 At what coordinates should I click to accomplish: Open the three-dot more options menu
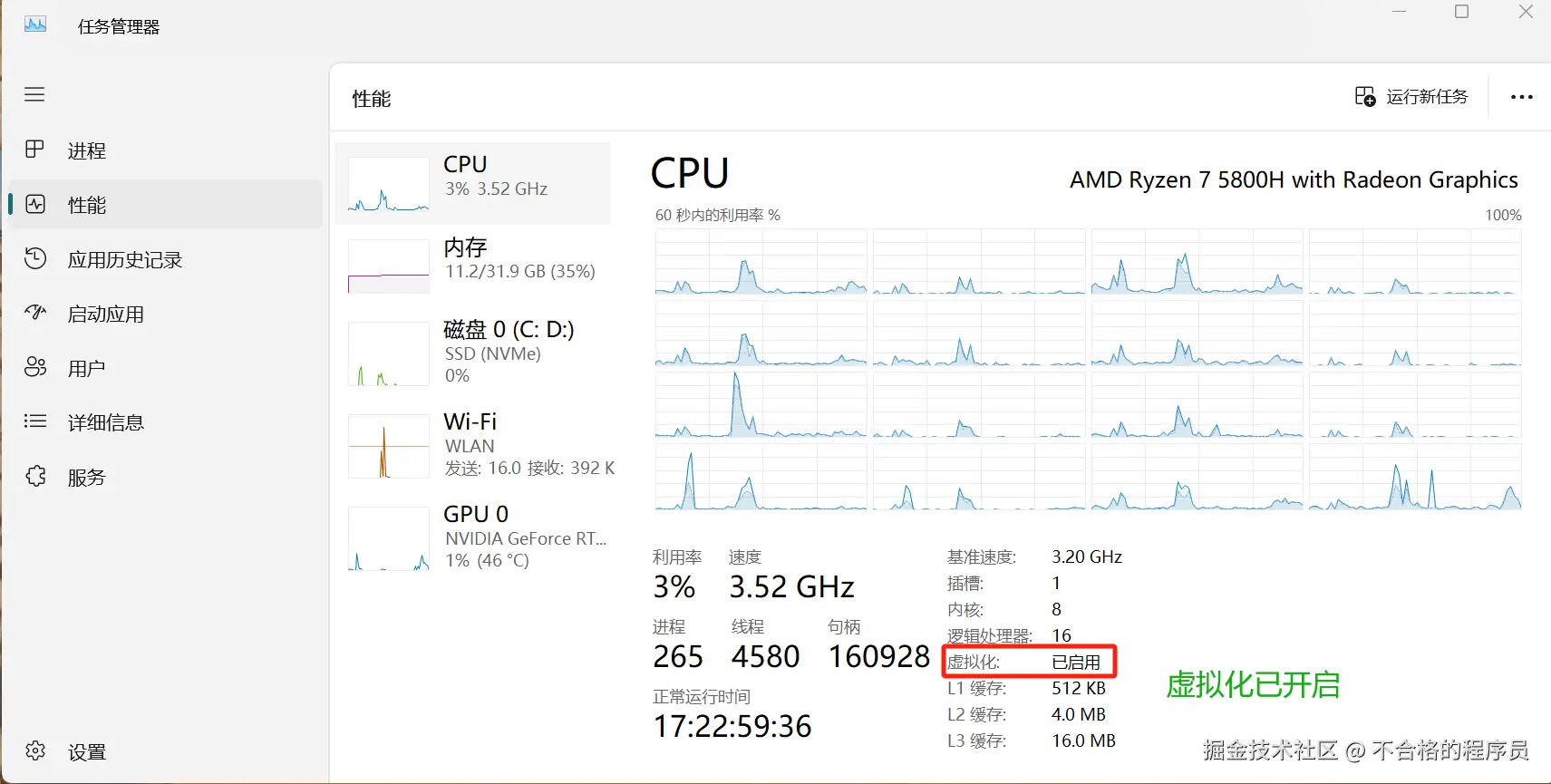coord(1521,97)
